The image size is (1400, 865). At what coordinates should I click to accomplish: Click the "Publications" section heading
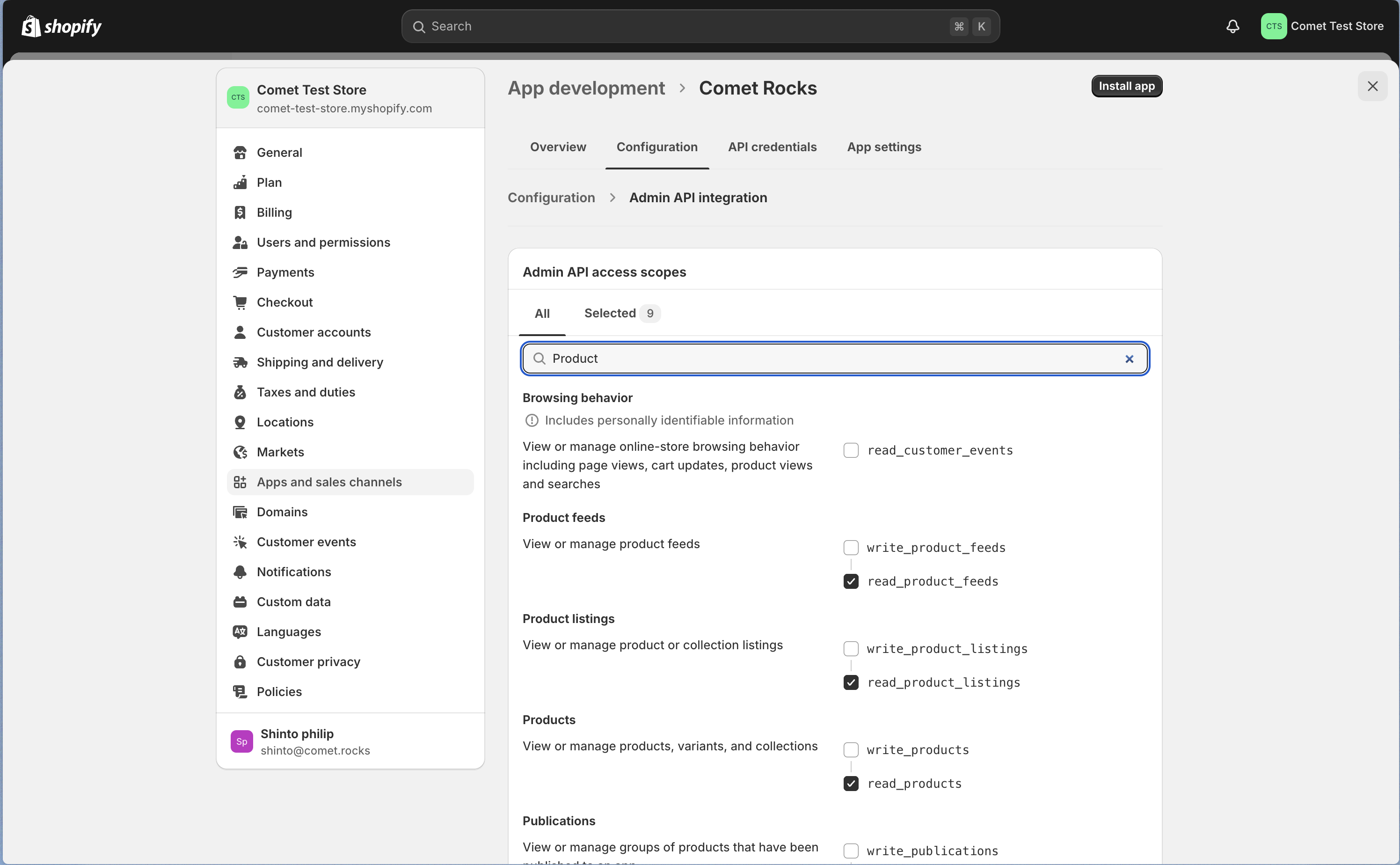(559, 821)
